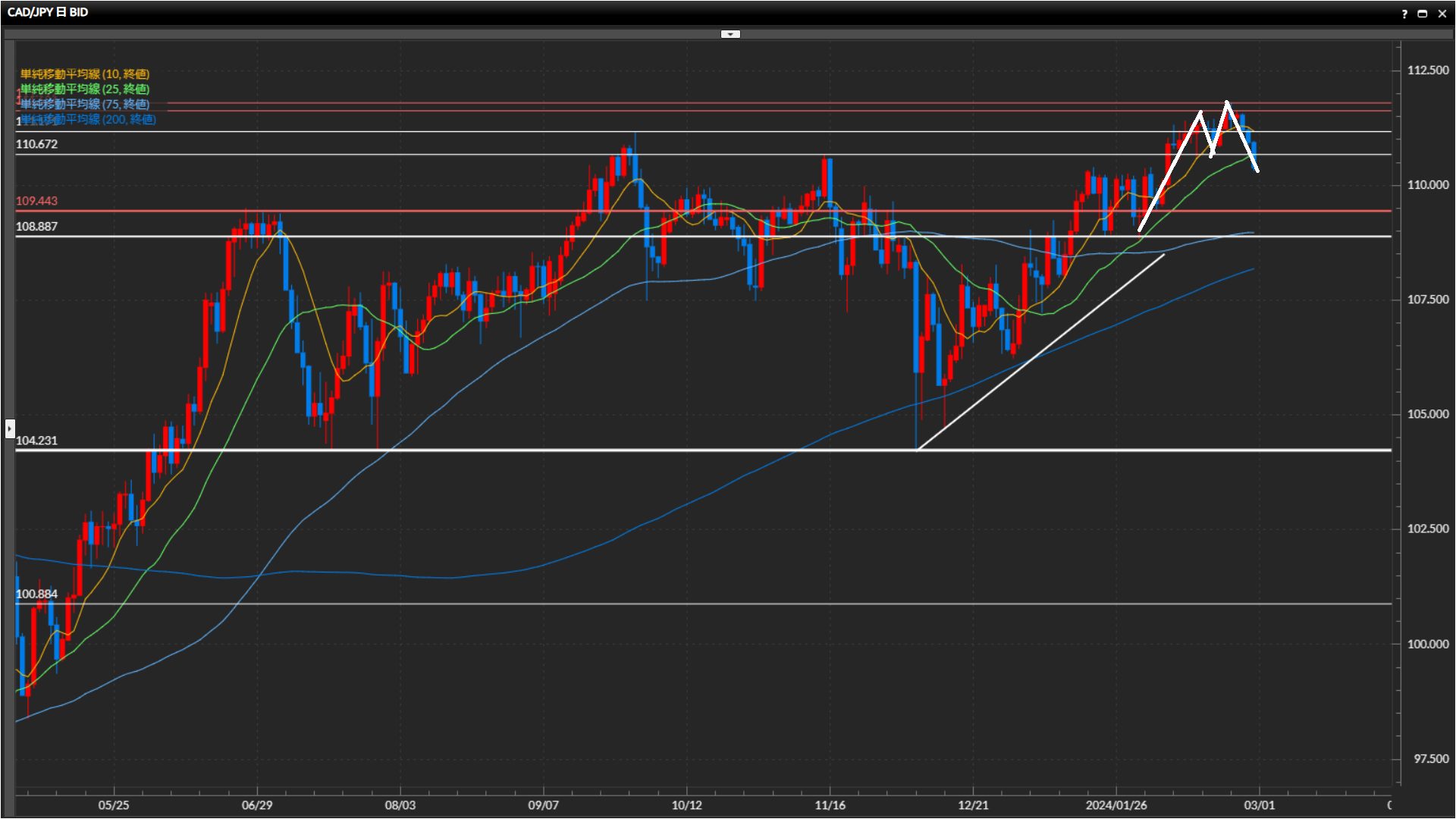Screen dimensions: 1456x819
Task: Click the CAD/JPY 日 BID title
Action: (x=48, y=12)
